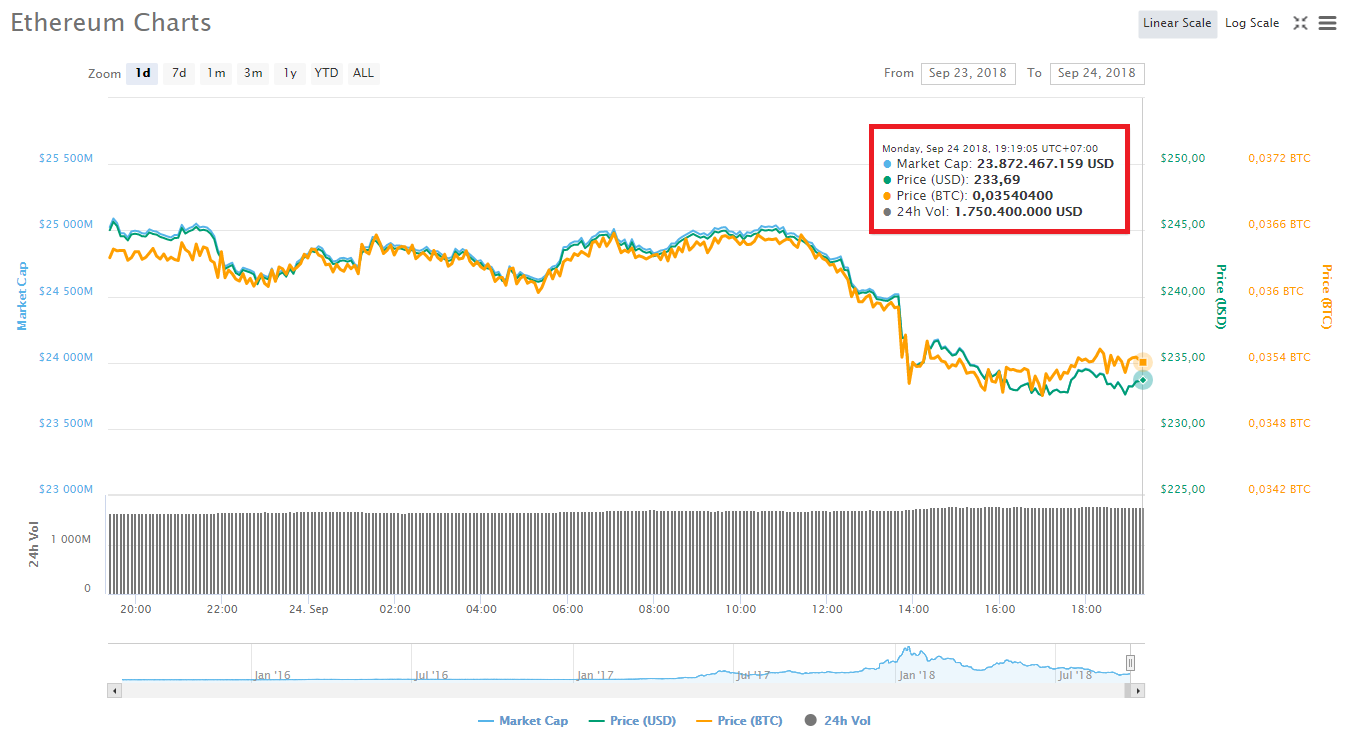Click the 20:00 time axis label
The width and height of the screenshot is (1346, 736).
click(135, 609)
